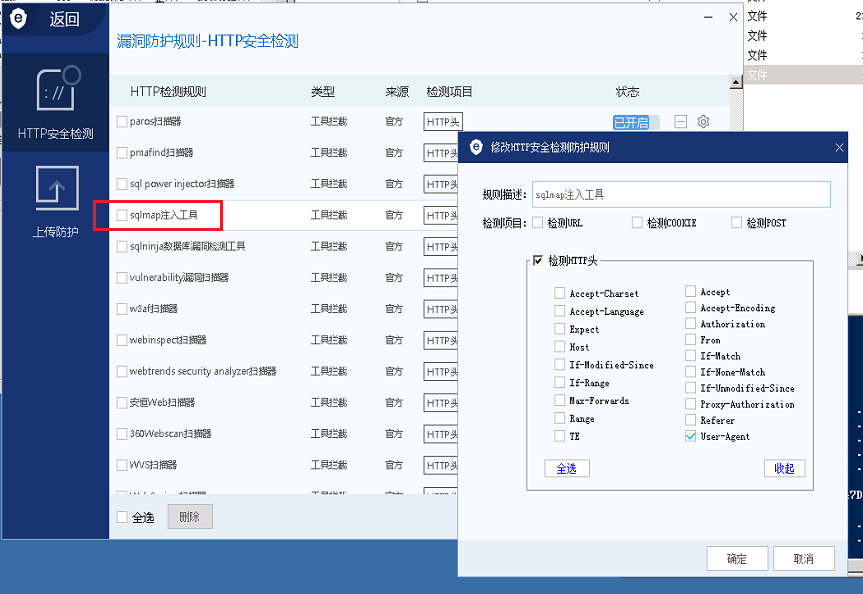Check the vulnerability漏洞扫描器 checkbox
This screenshot has height=594, width=863.
point(122,277)
